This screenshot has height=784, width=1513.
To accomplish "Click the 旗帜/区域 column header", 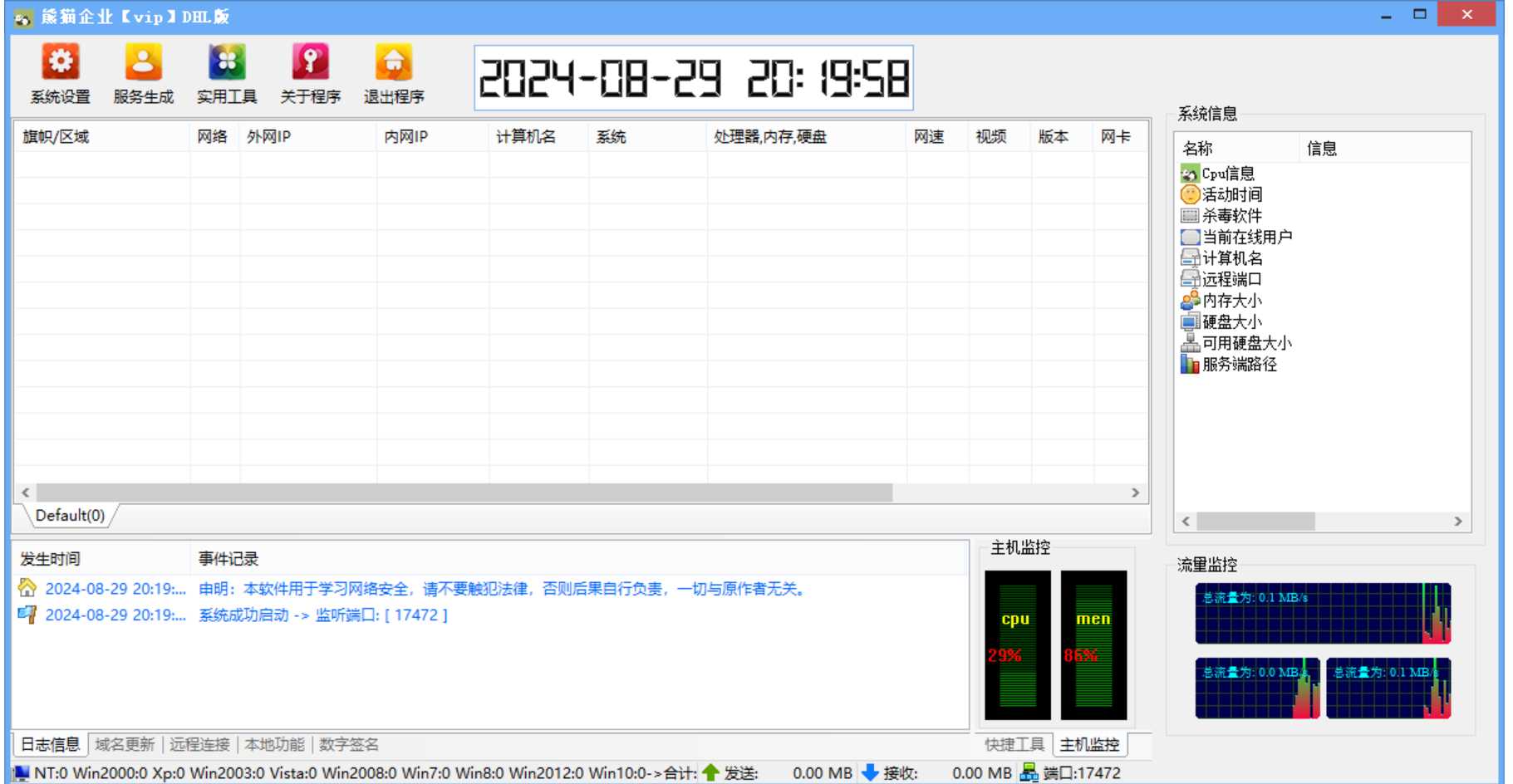I will pyautogui.click(x=101, y=137).
